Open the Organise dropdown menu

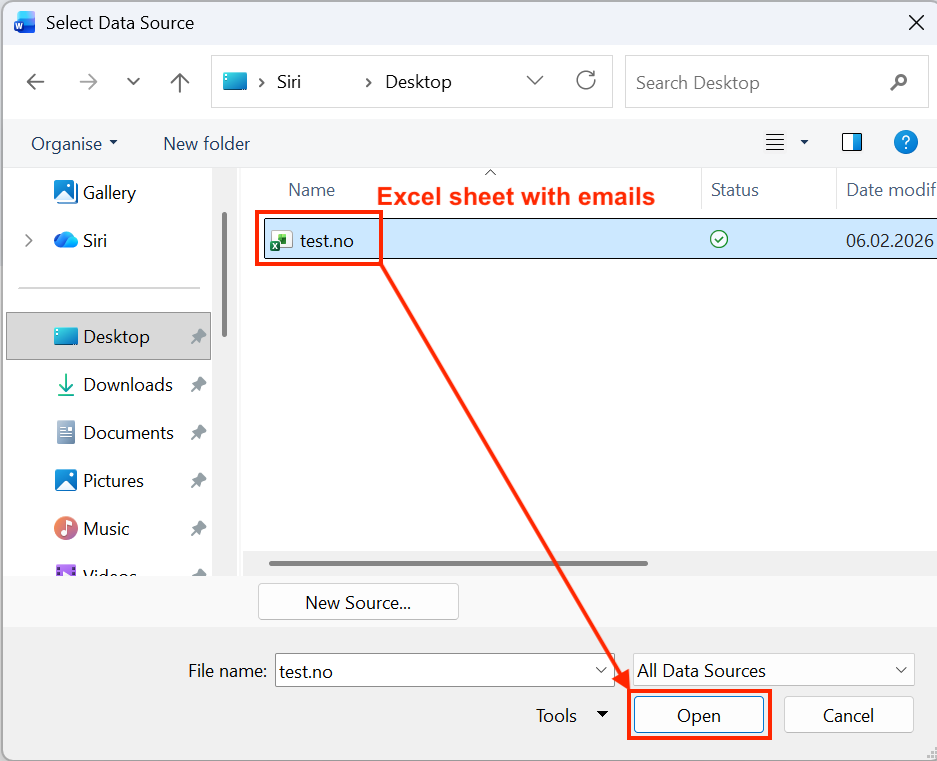click(74, 143)
